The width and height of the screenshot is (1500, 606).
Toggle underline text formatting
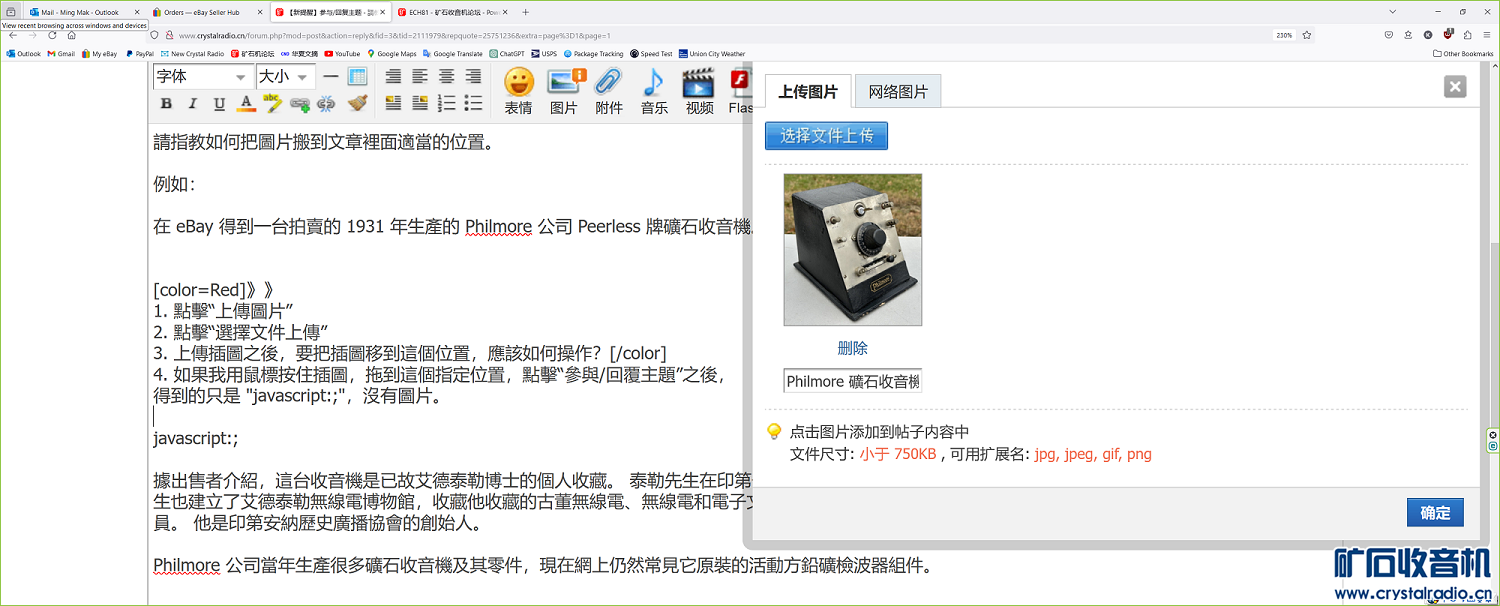click(x=219, y=104)
